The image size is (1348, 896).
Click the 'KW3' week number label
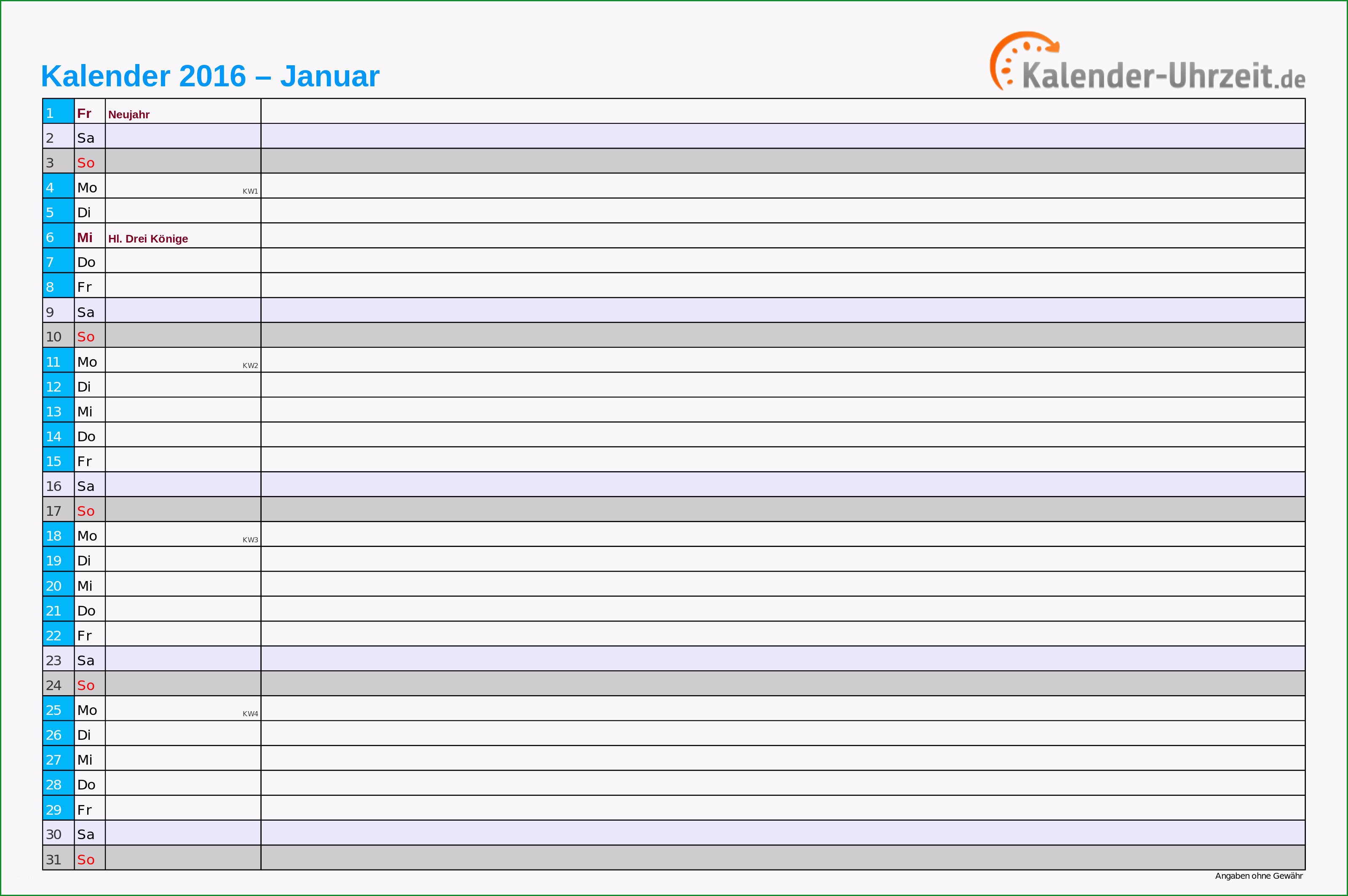click(x=250, y=539)
